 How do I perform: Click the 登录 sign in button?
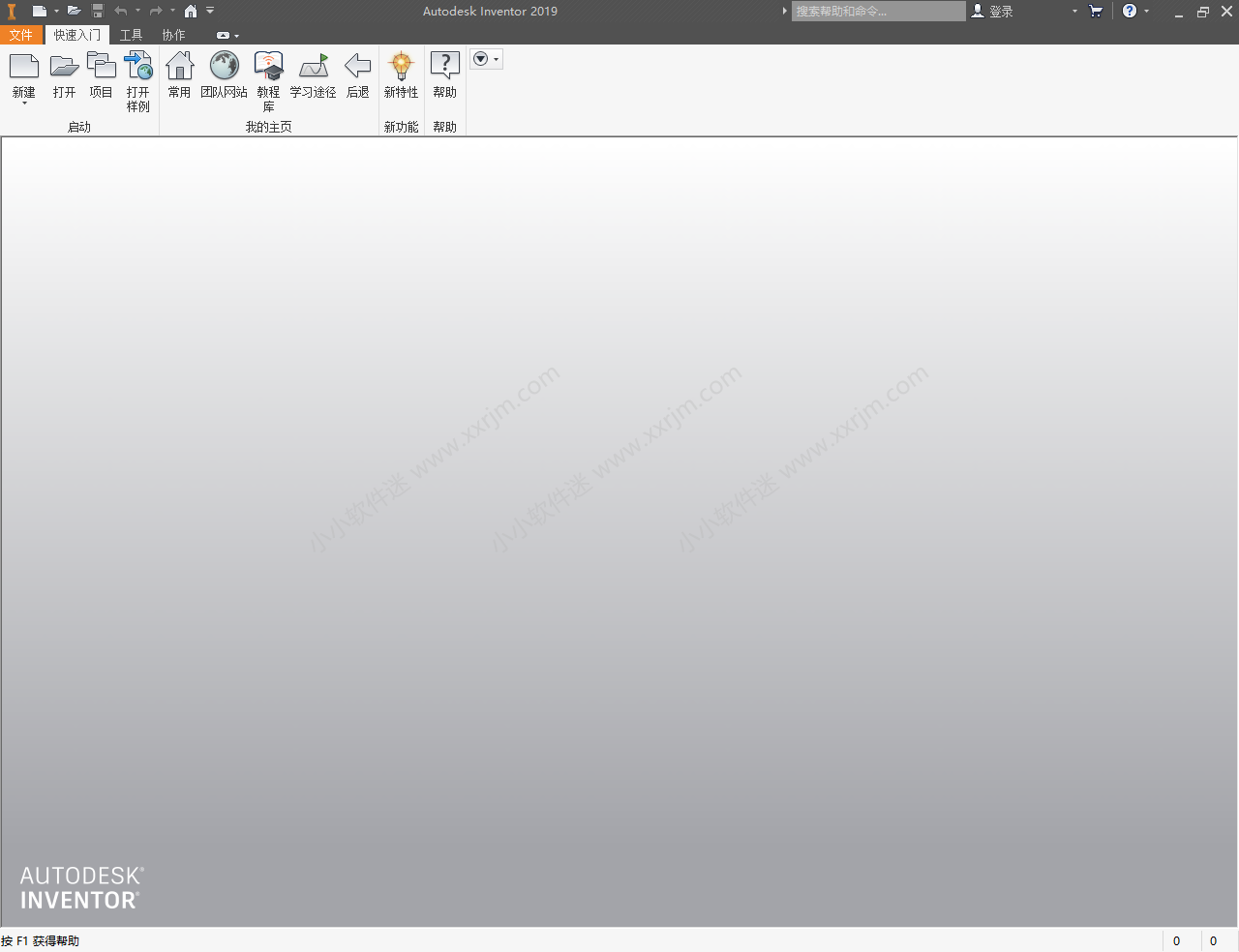(x=992, y=12)
